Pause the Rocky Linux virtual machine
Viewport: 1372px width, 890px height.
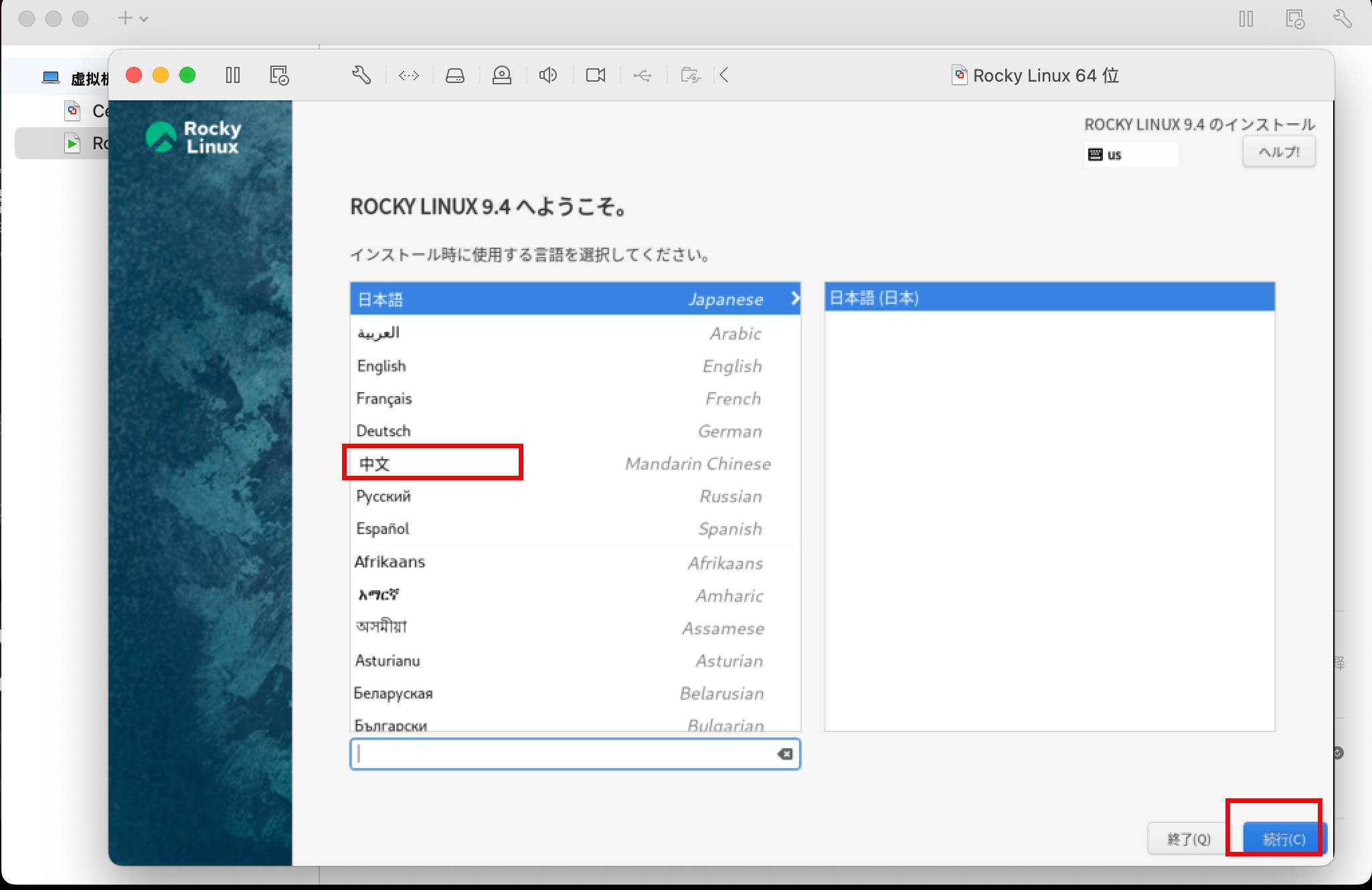pyautogui.click(x=233, y=75)
